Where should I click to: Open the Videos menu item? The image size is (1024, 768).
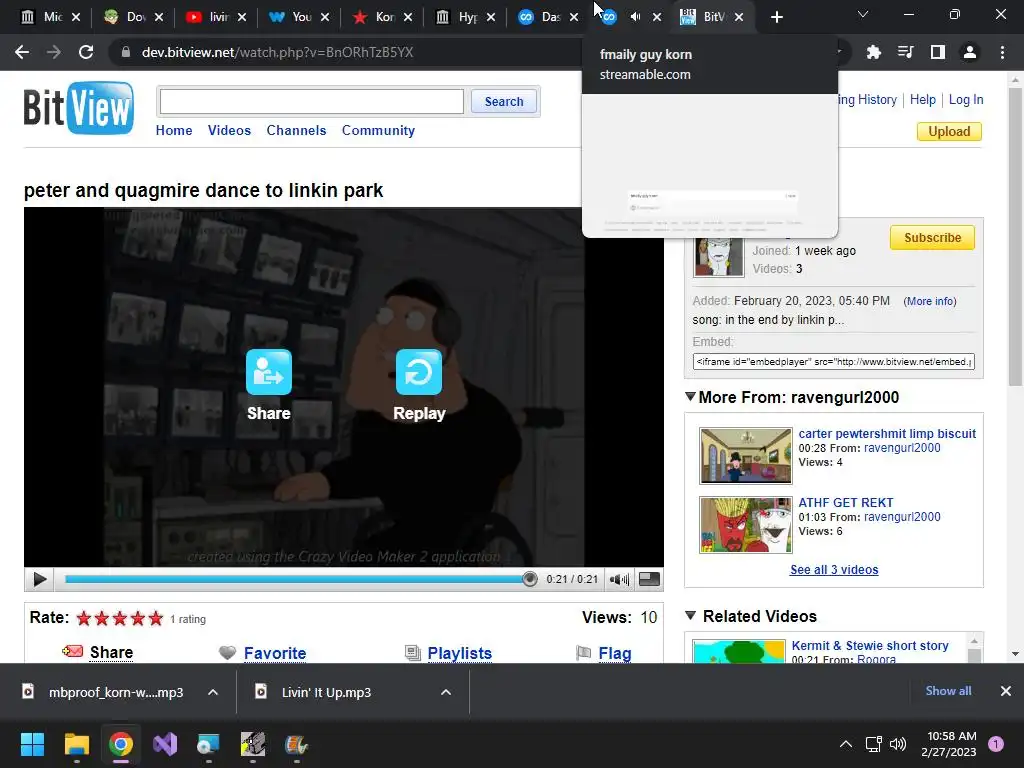point(229,130)
